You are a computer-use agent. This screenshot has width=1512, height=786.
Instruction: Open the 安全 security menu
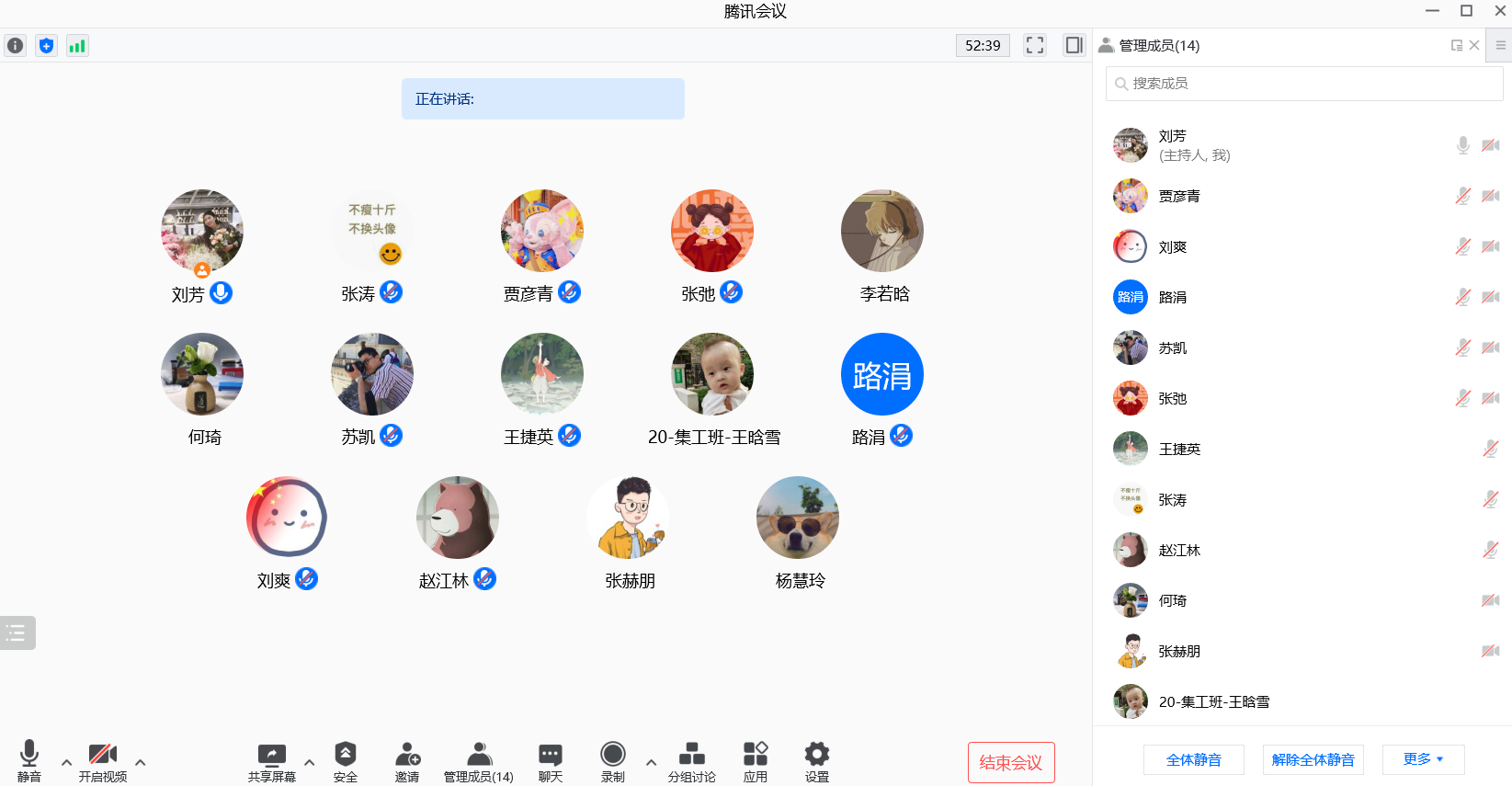[346, 761]
